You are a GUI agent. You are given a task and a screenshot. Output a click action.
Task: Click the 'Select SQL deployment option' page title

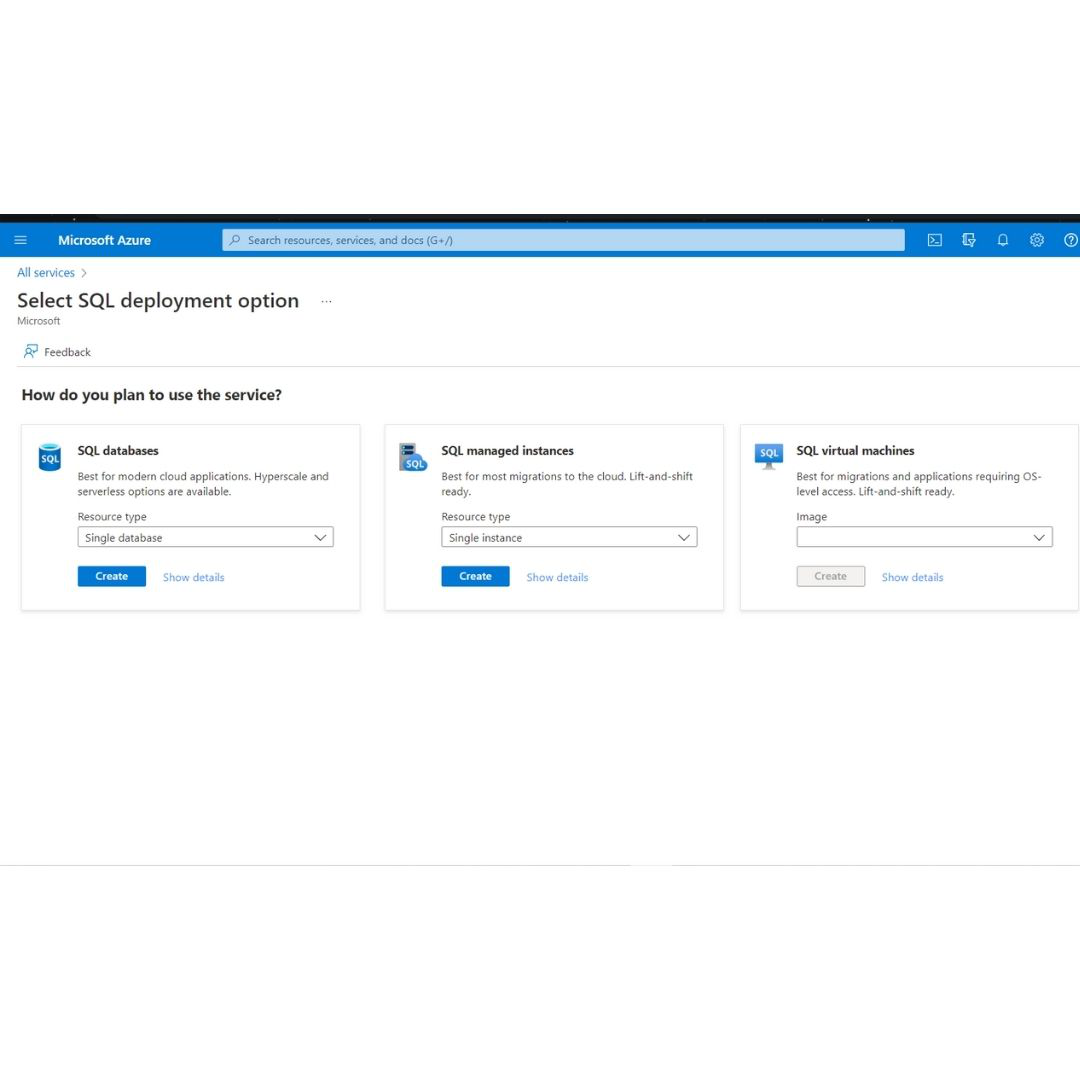click(x=158, y=301)
